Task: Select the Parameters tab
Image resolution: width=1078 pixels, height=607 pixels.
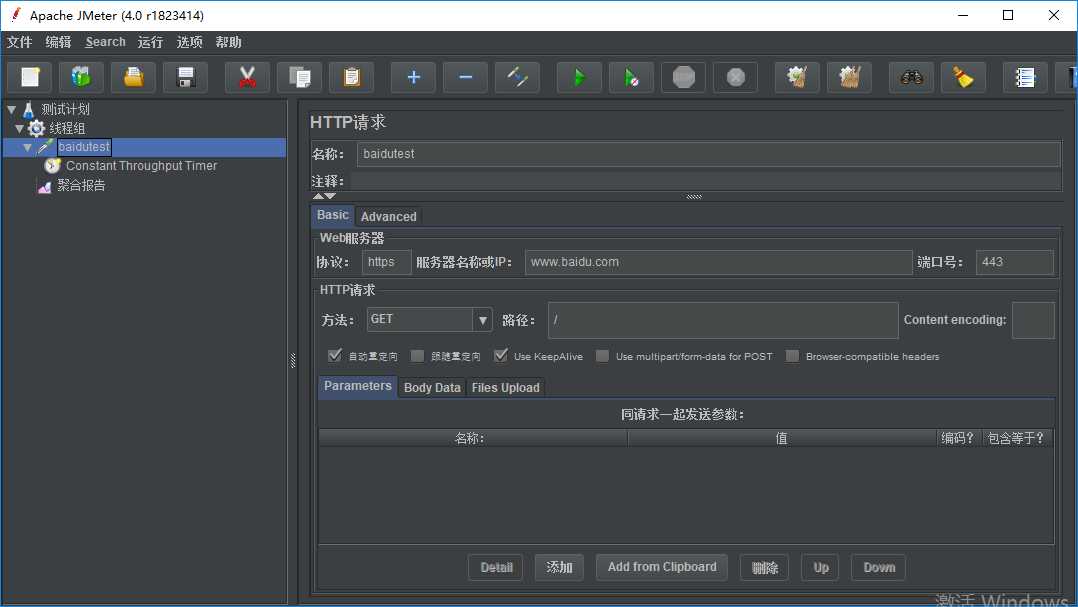Action: coord(358,386)
